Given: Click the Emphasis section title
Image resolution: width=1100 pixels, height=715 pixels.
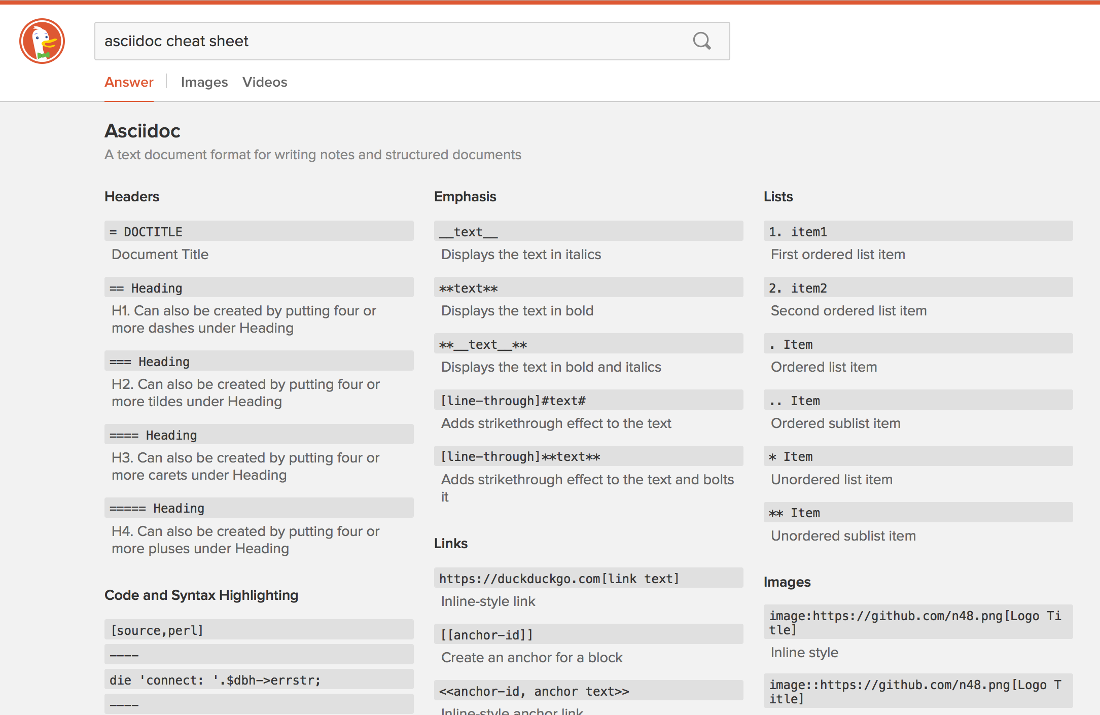Looking at the screenshot, I should pos(465,196).
